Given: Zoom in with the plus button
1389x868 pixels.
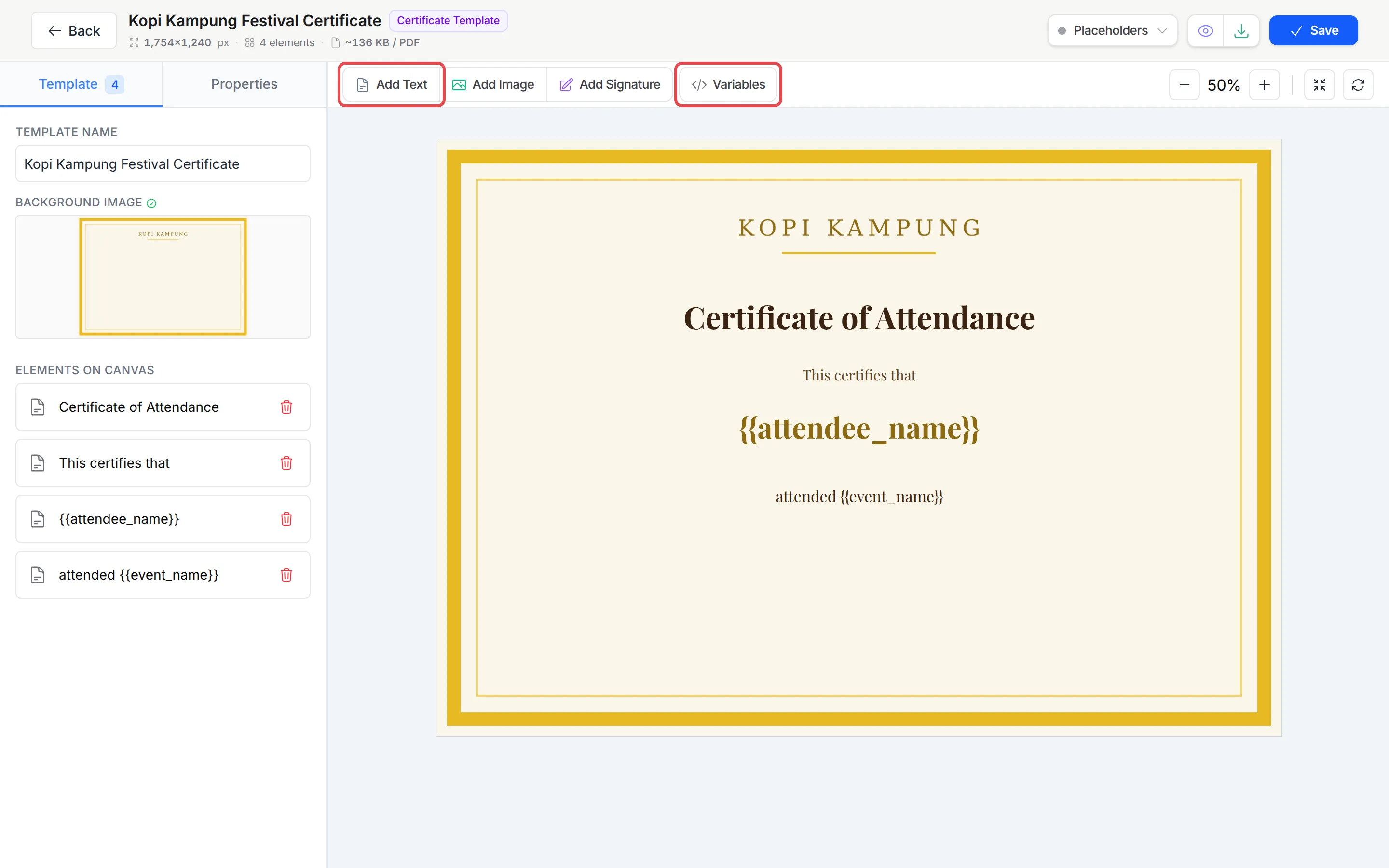Looking at the screenshot, I should [x=1265, y=85].
